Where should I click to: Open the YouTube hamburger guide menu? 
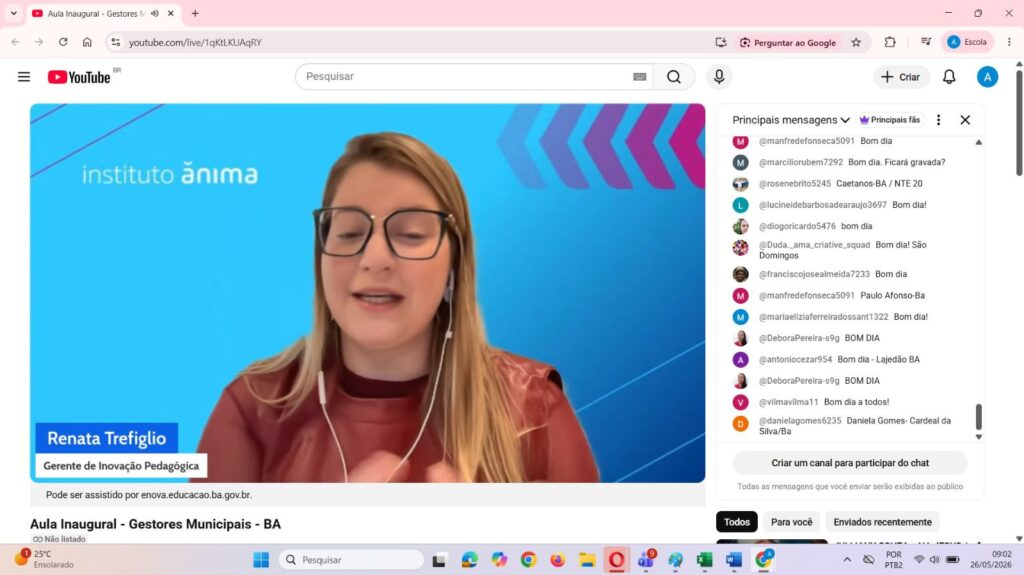[x=24, y=77]
